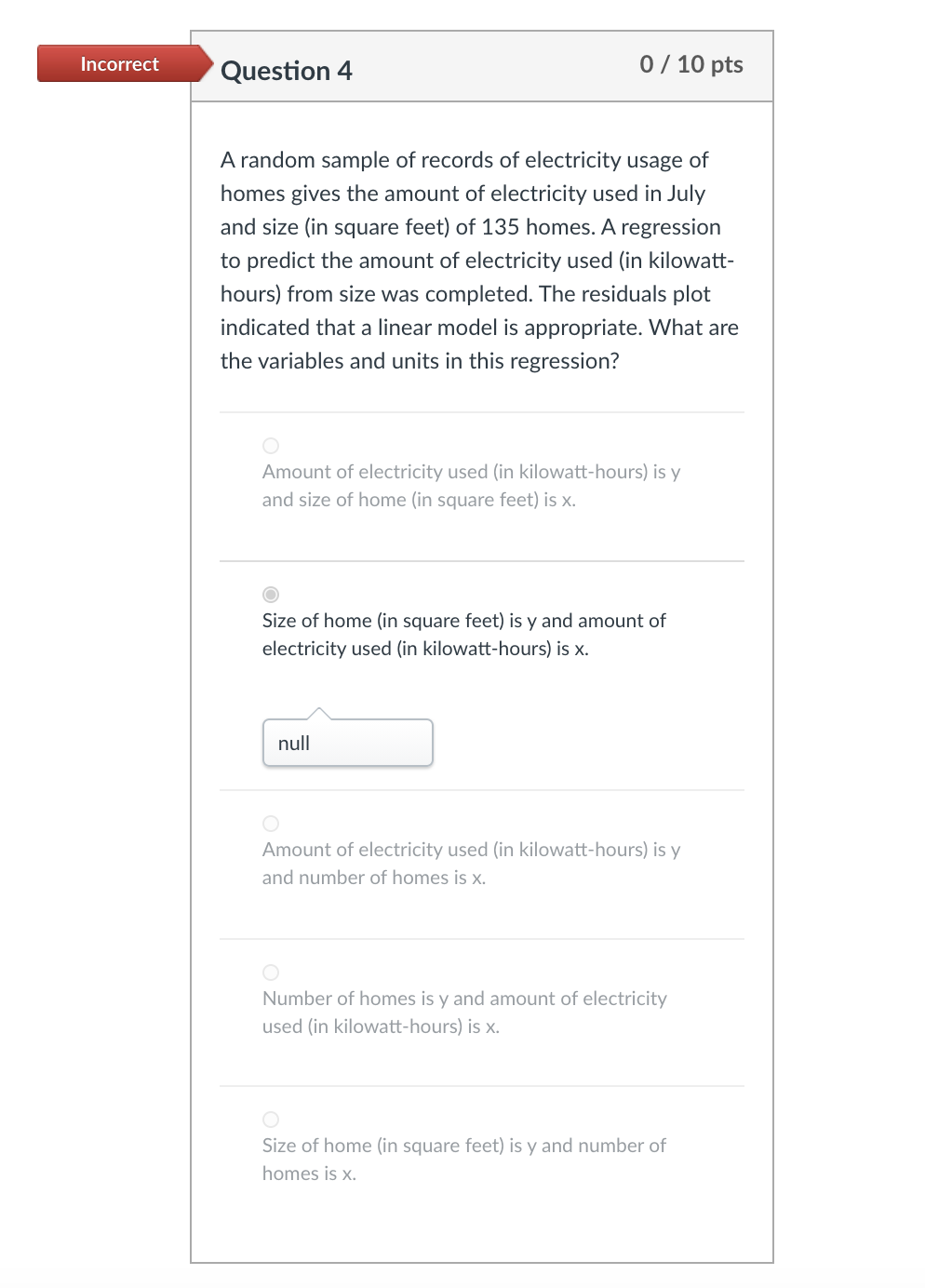Click answer text 'Amount of electricity used... size of home'
925x1288 pixels.
coord(471,486)
